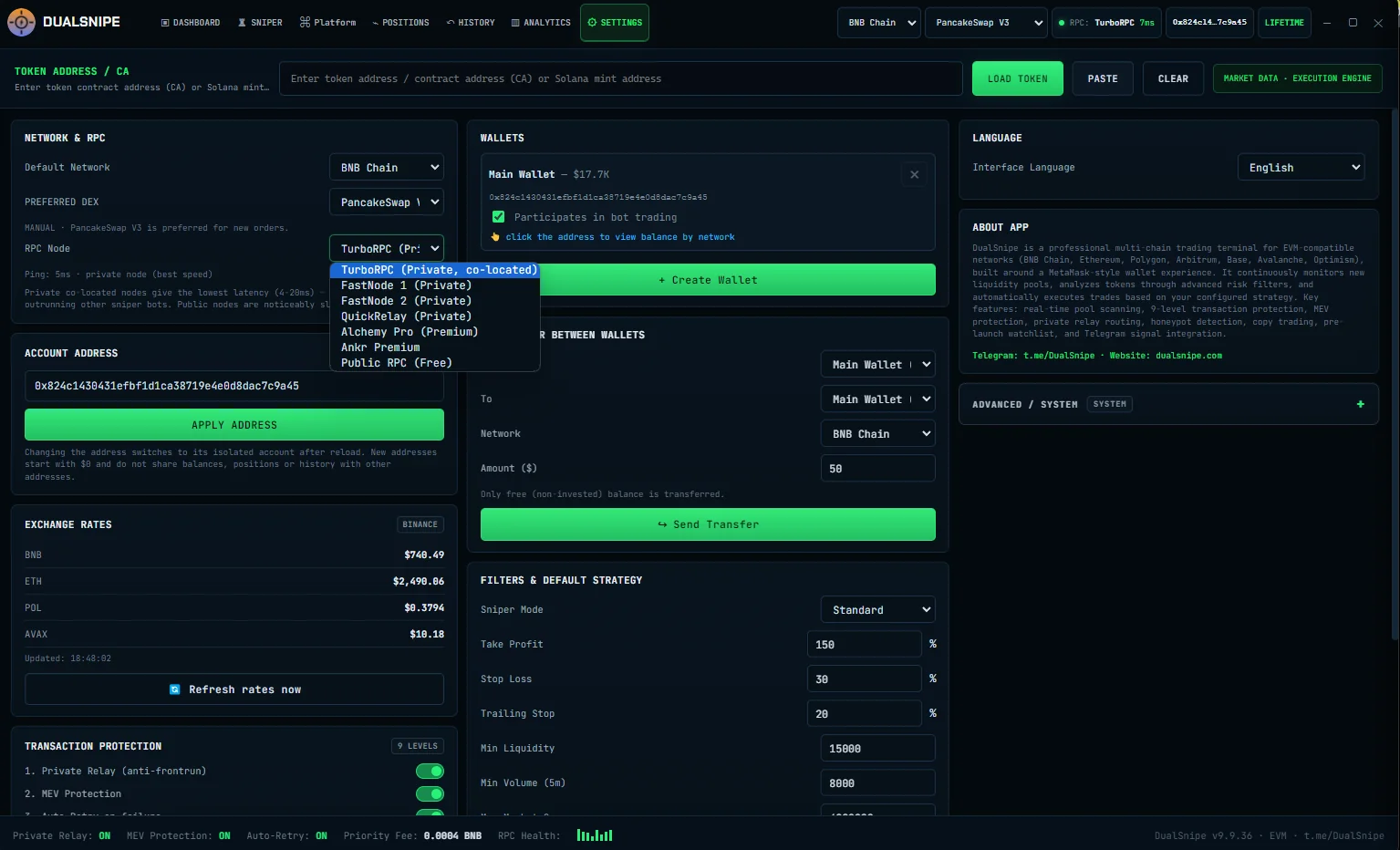Open the Preferred DEX dropdown

(387, 202)
